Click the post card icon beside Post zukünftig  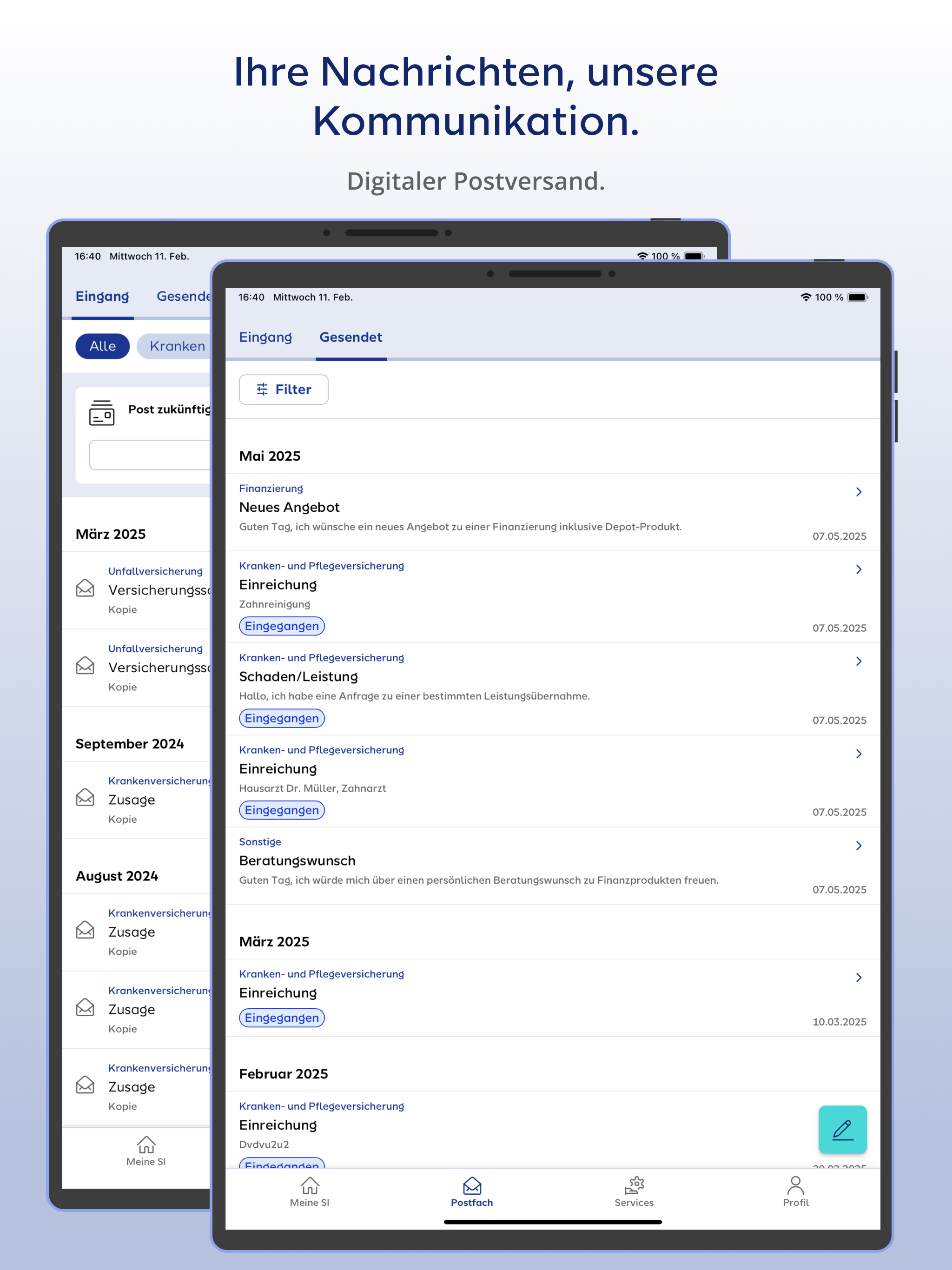(x=102, y=413)
